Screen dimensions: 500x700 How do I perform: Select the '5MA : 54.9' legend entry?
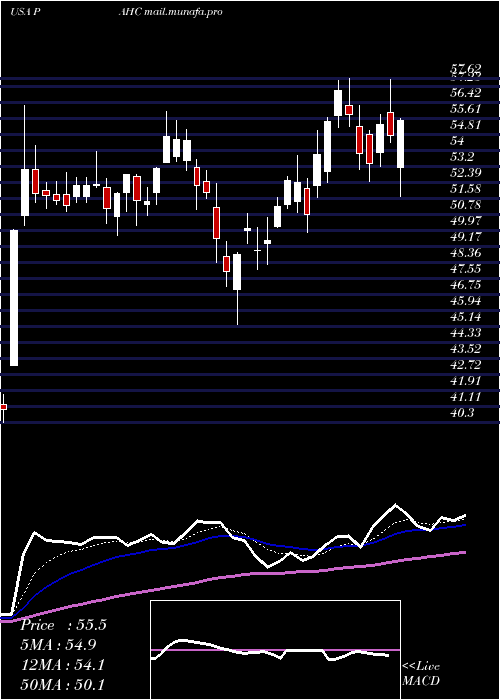[x=58, y=645]
